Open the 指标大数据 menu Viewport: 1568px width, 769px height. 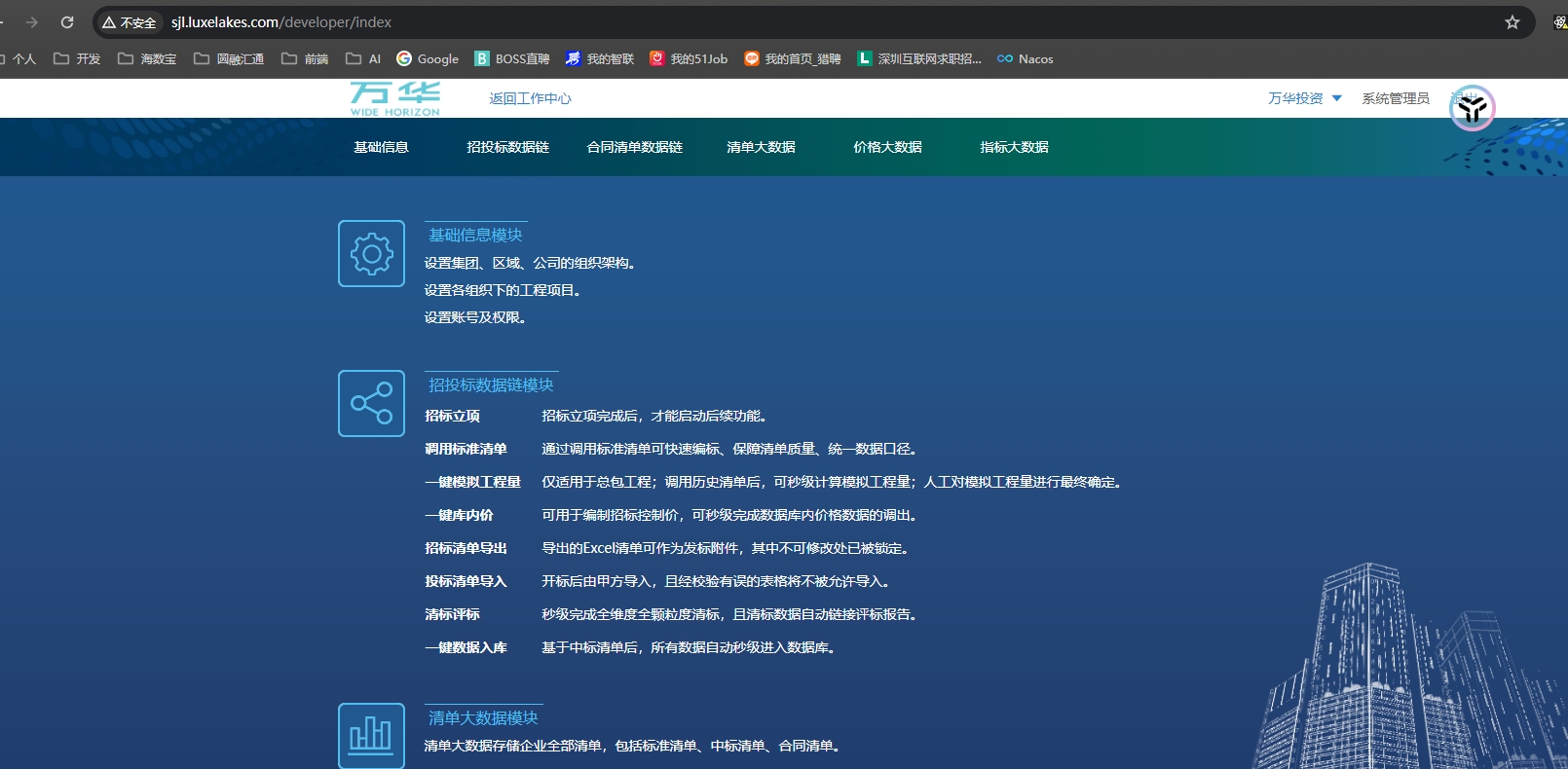click(x=1014, y=147)
